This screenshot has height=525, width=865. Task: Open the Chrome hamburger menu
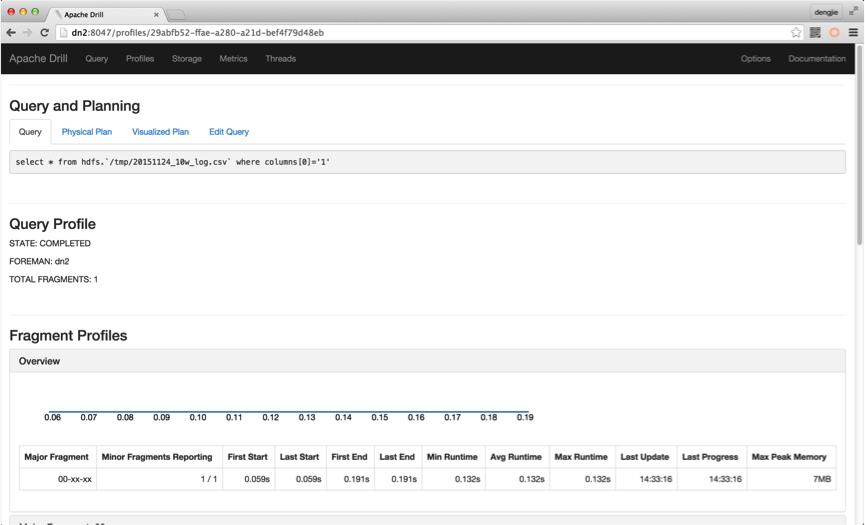coord(853,33)
